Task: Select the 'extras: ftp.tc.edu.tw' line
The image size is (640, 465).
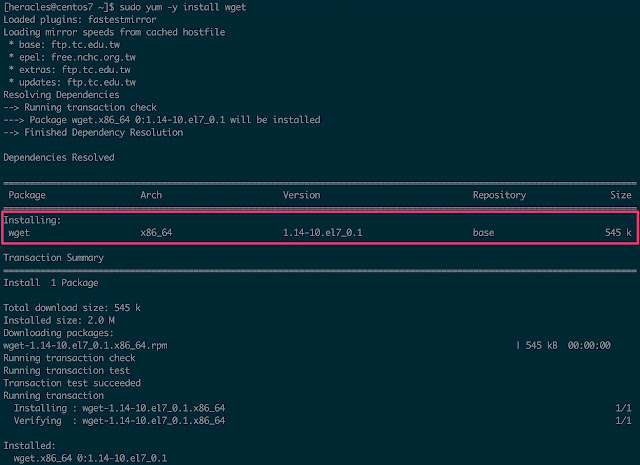Action: click(x=70, y=69)
